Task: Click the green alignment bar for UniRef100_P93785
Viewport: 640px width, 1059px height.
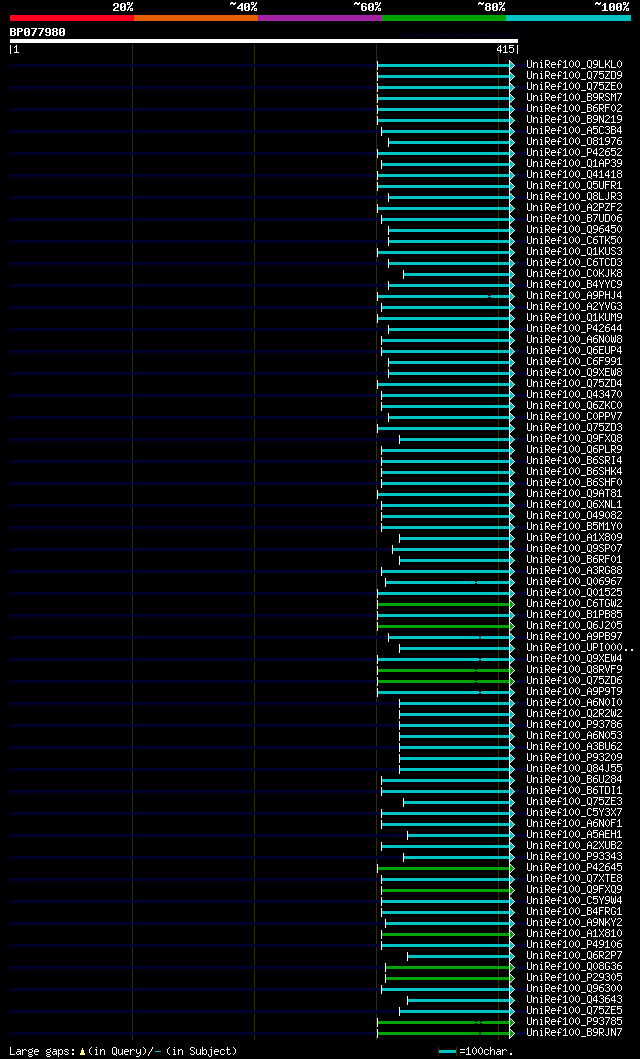Action: point(444,1022)
